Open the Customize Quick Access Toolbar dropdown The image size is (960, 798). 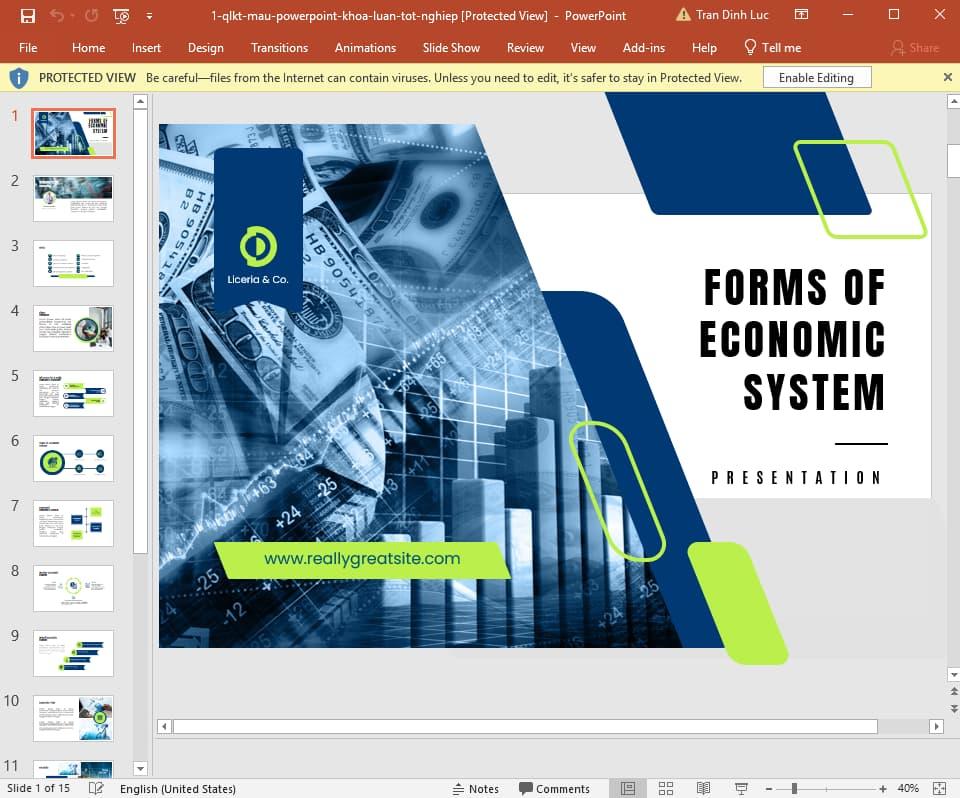coord(149,16)
